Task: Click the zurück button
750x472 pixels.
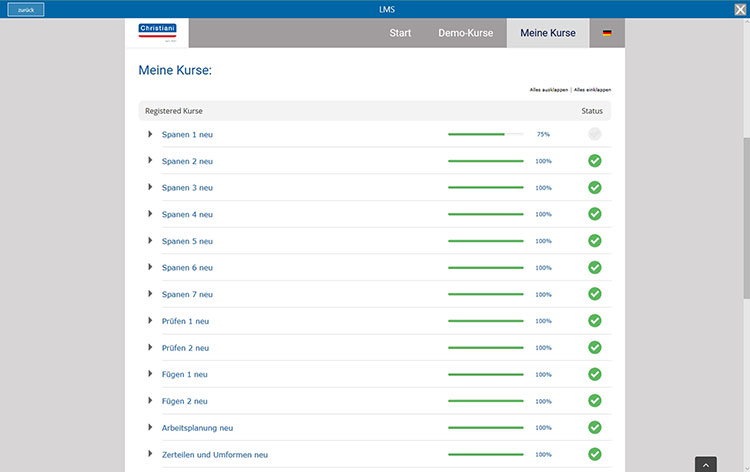Action: tap(26, 10)
